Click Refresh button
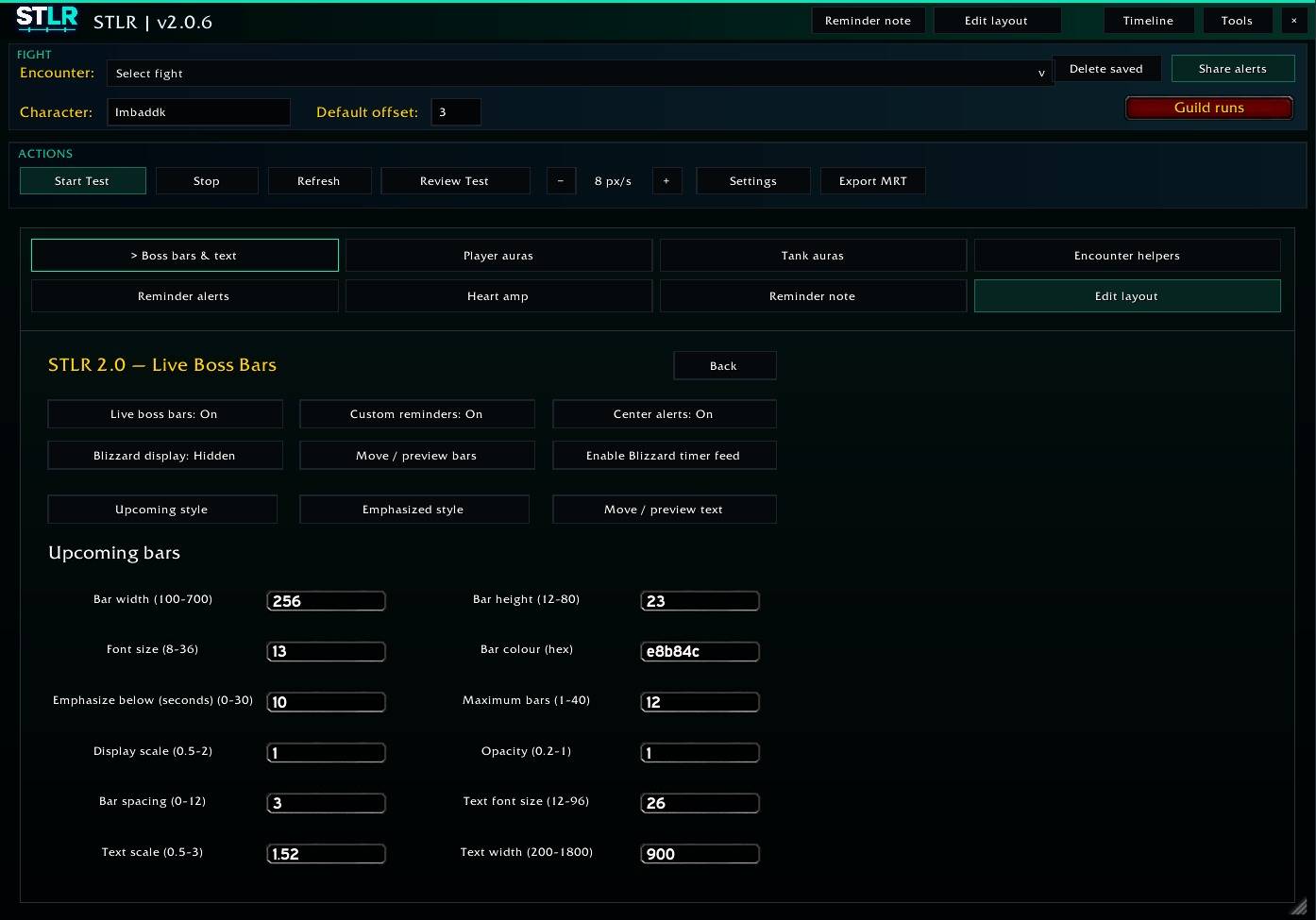 tap(319, 181)
